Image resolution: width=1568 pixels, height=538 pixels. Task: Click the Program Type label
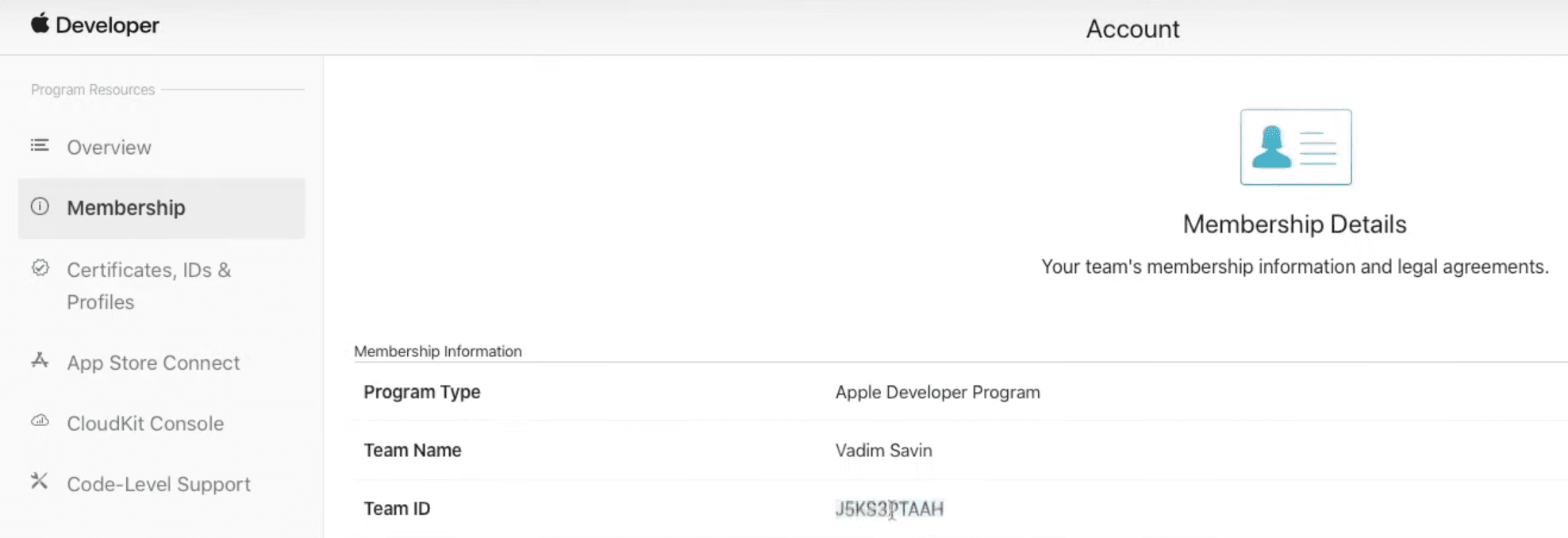tap(422, 392)
